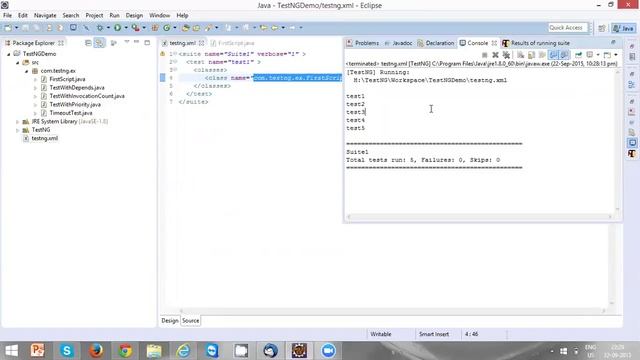Screen dimensions: 640x360
Task: Click the Display Selected Console icon
Action: coord(590,55)
